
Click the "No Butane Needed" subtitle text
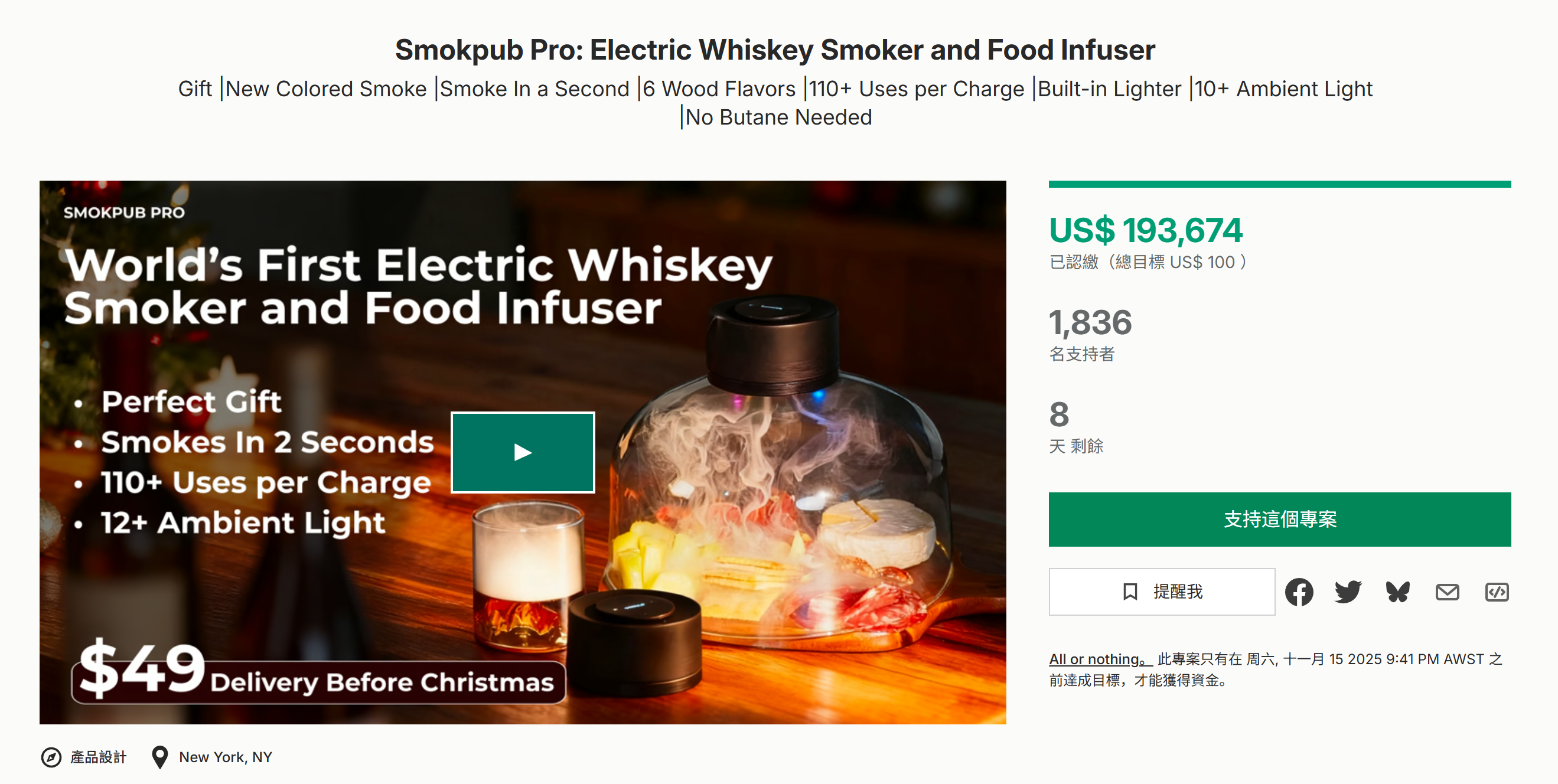pos(778,117)
